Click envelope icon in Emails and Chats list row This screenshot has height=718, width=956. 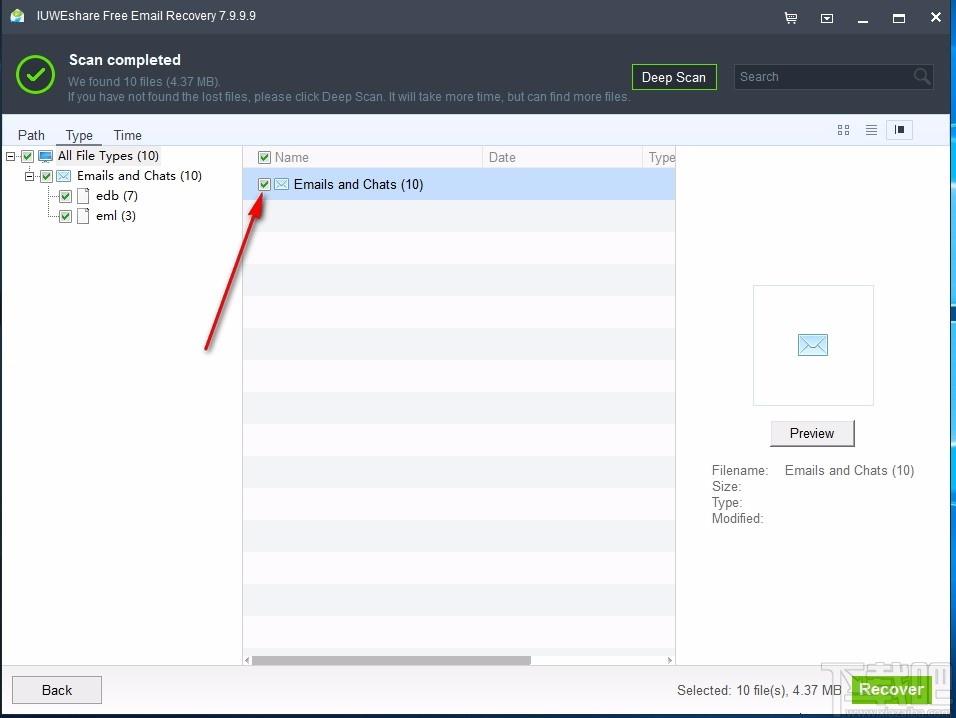click(x=281, y=184)
